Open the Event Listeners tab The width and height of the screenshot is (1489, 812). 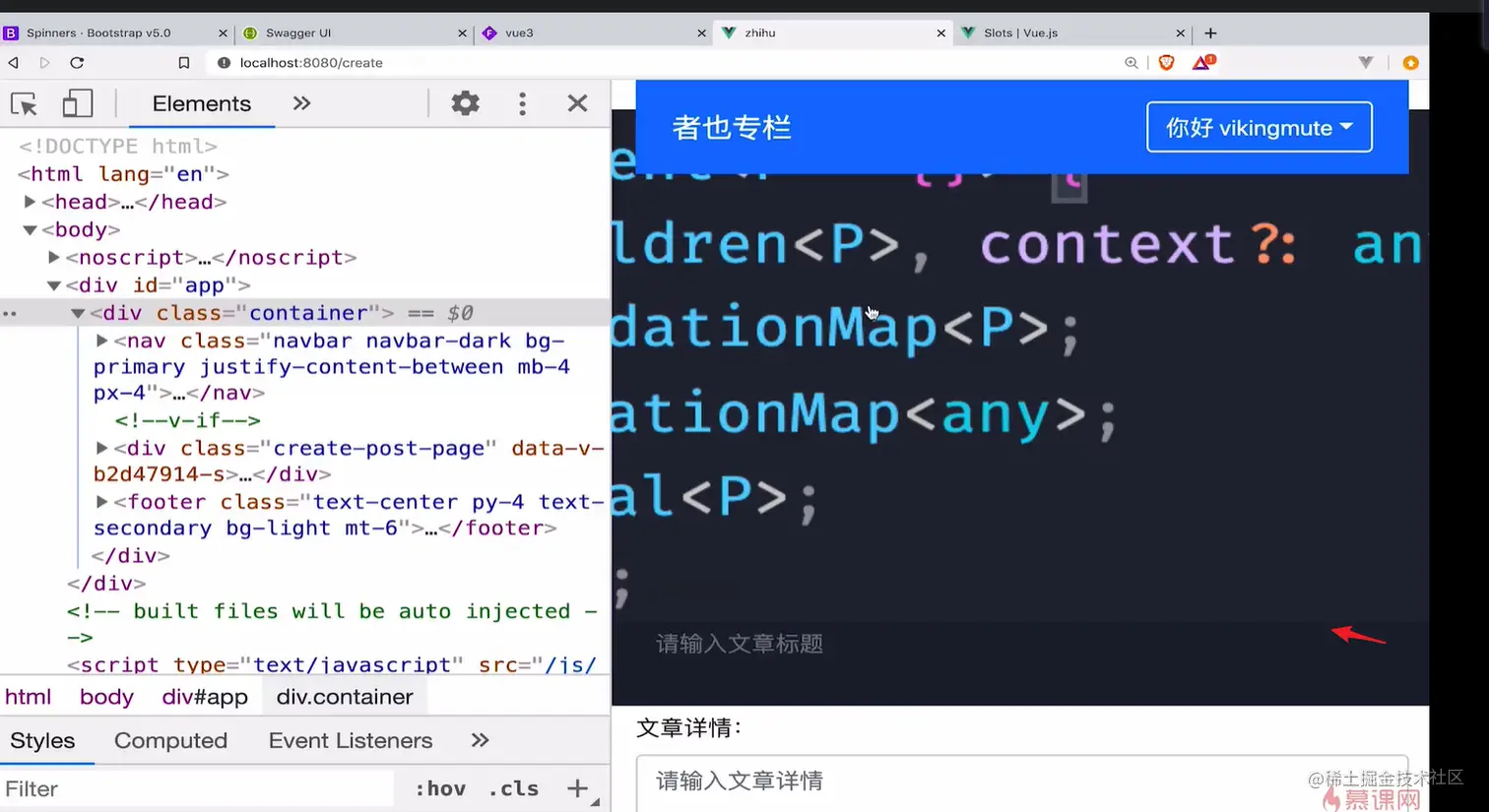(351, 740)
